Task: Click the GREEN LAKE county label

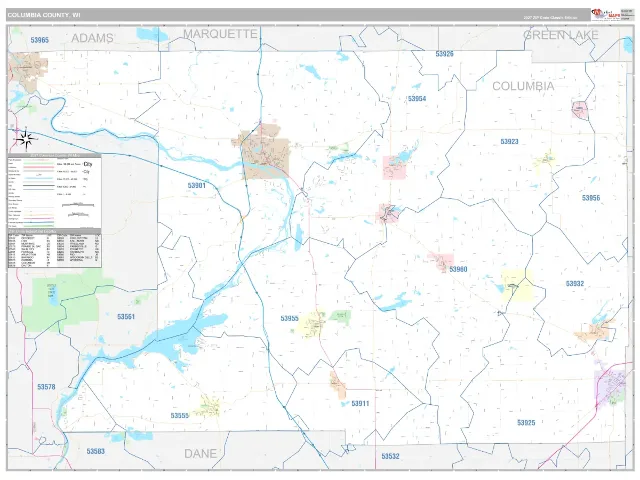Action: (561, 35)
